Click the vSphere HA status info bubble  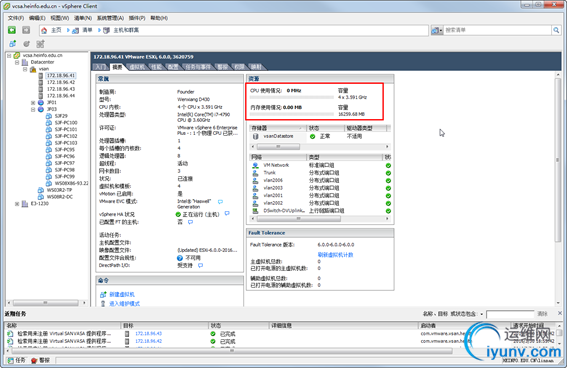click(x=227, y=214)
